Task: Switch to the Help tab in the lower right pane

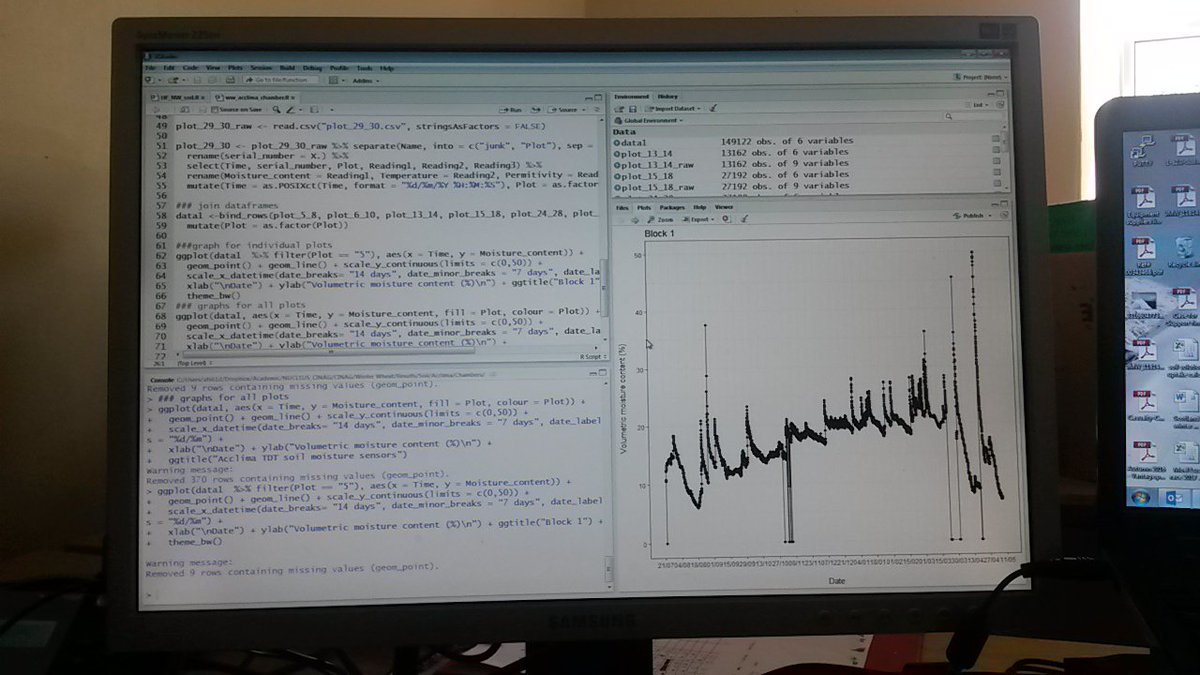Action: tap(699, 207)
